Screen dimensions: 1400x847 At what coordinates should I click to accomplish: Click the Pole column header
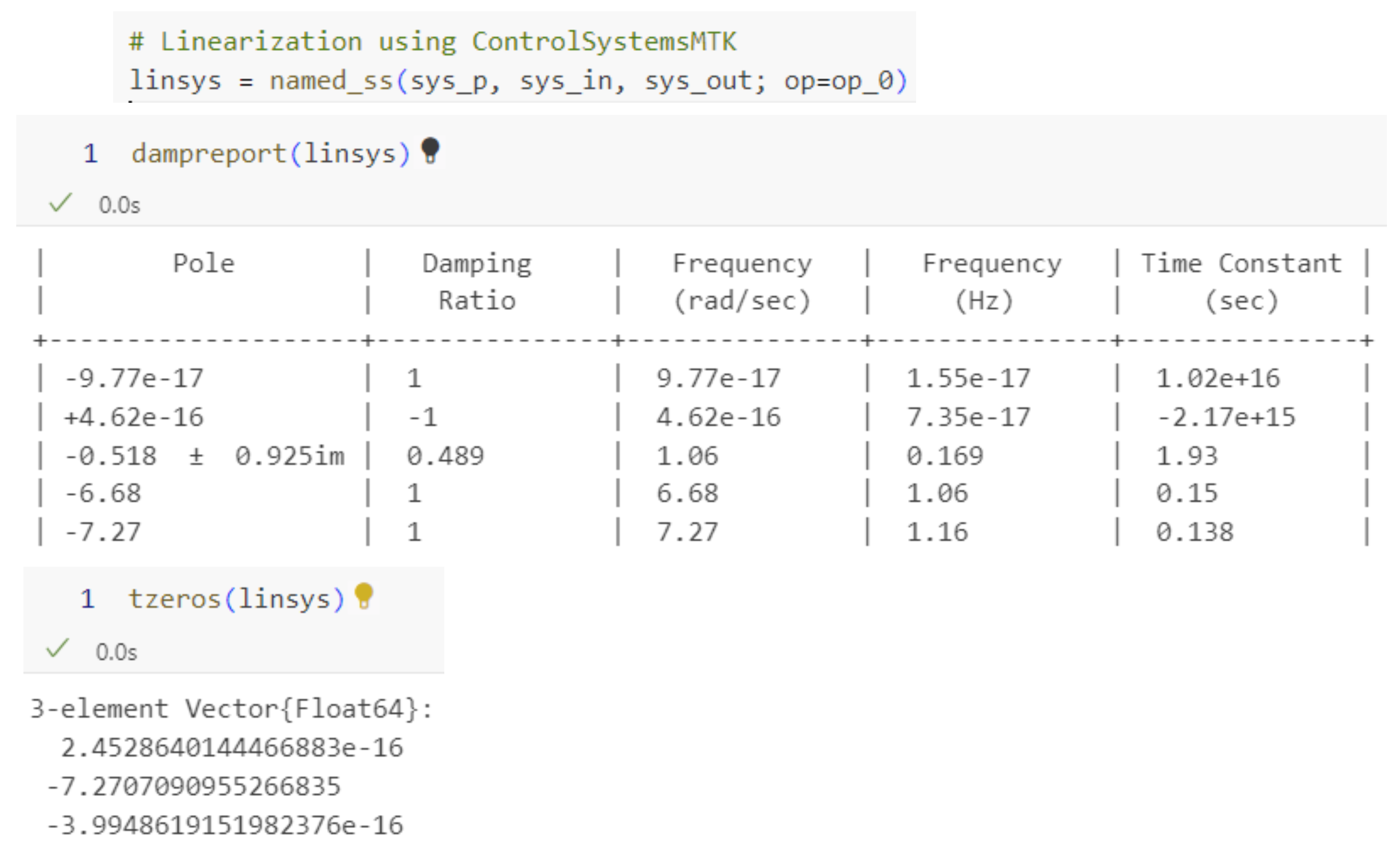point(203,264)
